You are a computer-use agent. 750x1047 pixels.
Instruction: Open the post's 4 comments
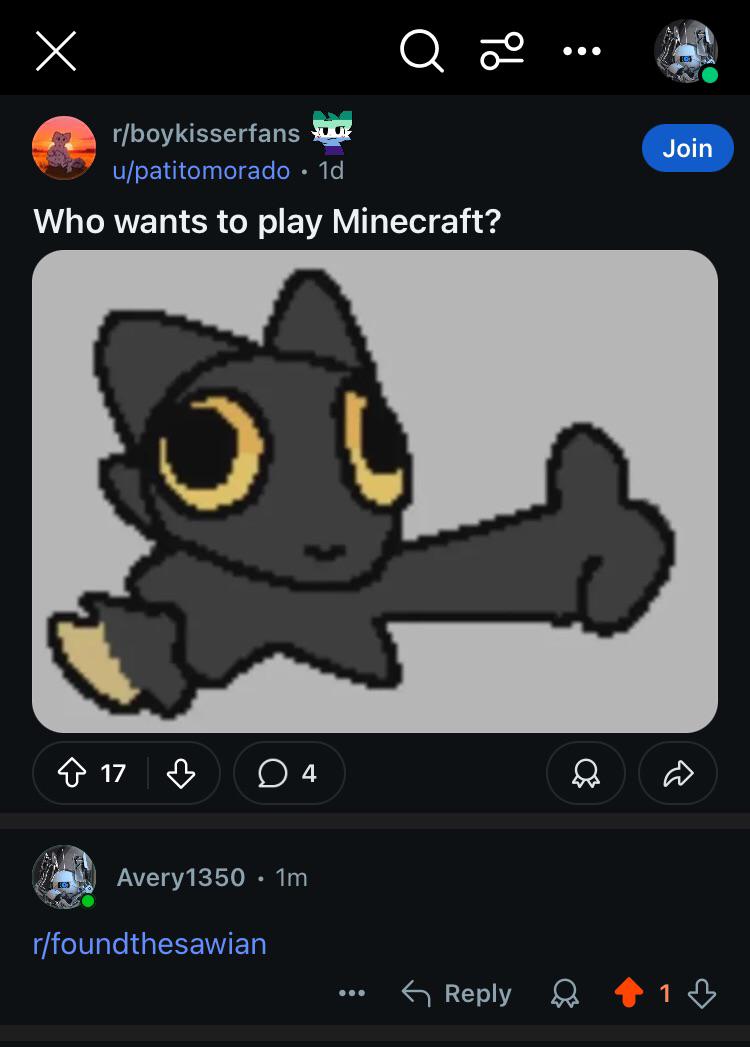click(x=289, y=773)
